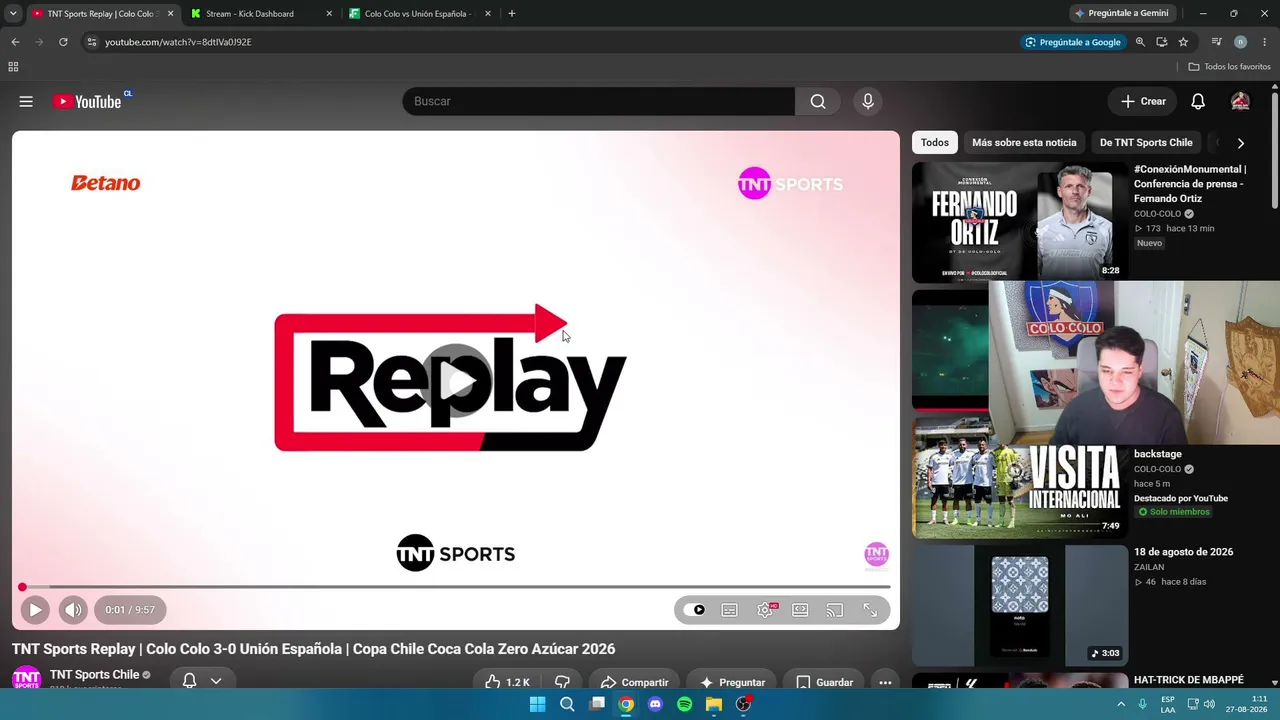Screen dimensions: 1280x720
Task: Select the 'De TNT Sports Chile' chip
Action: coord(1146,143)
